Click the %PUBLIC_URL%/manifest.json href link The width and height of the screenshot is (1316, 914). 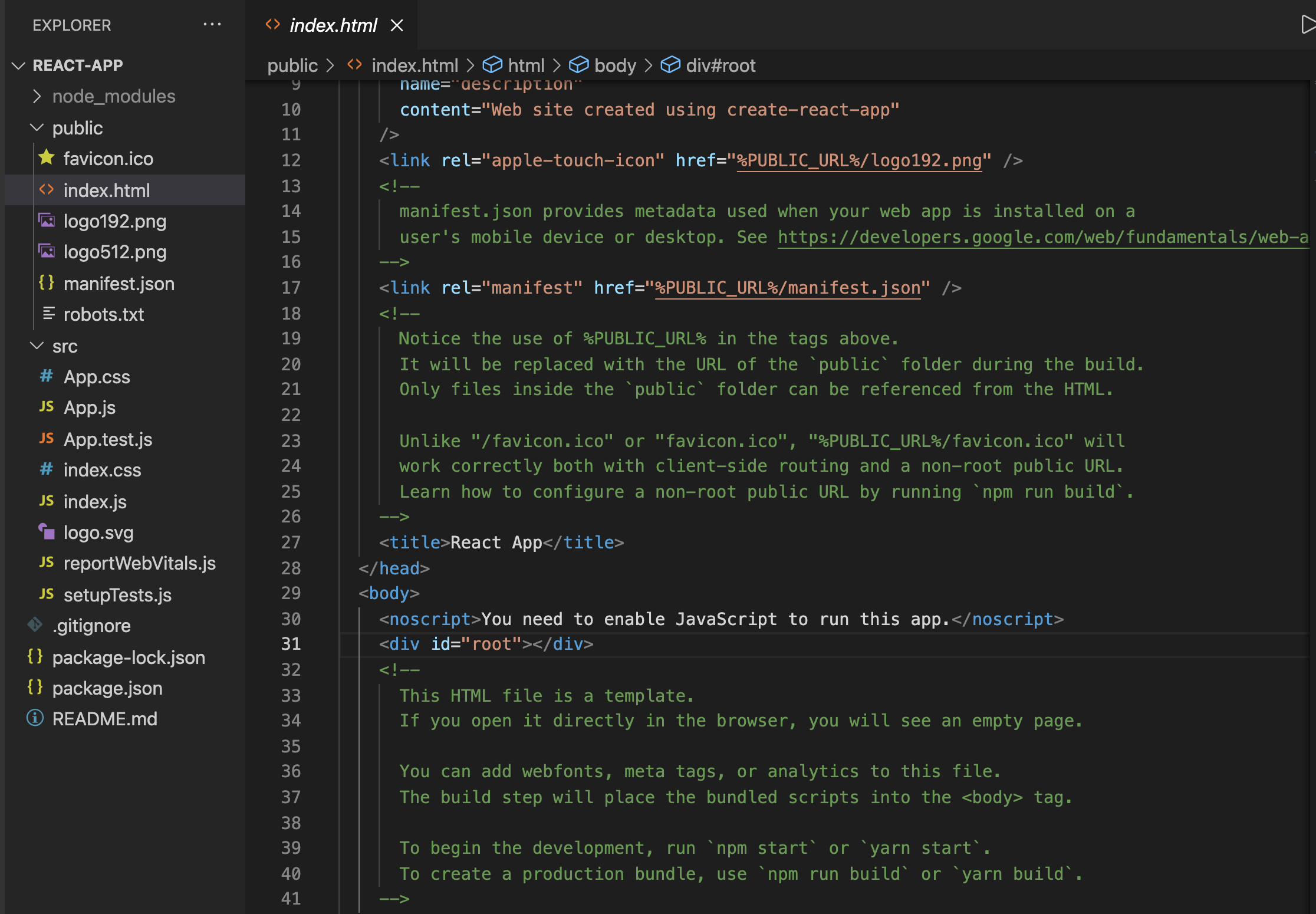click(x=788, y=288)
